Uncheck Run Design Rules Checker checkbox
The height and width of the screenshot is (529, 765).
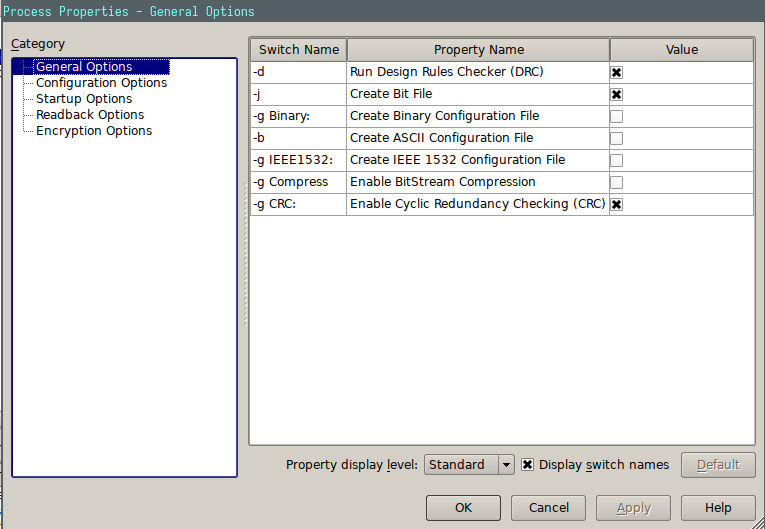coord(617,73)
